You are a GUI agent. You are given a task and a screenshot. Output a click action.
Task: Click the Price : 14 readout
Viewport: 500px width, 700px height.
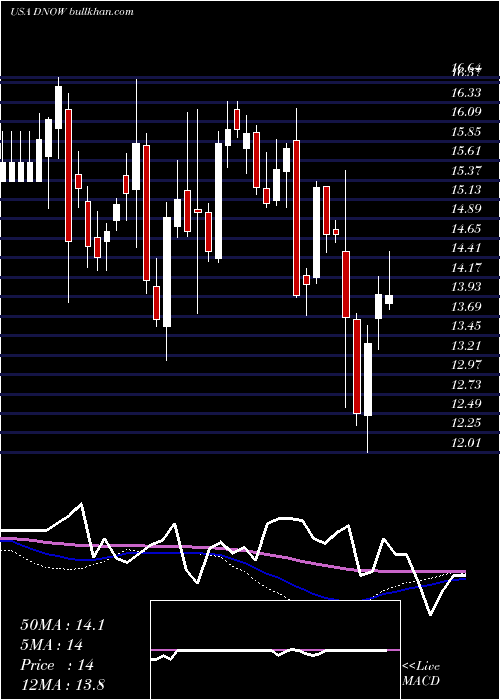pos(57,665)
